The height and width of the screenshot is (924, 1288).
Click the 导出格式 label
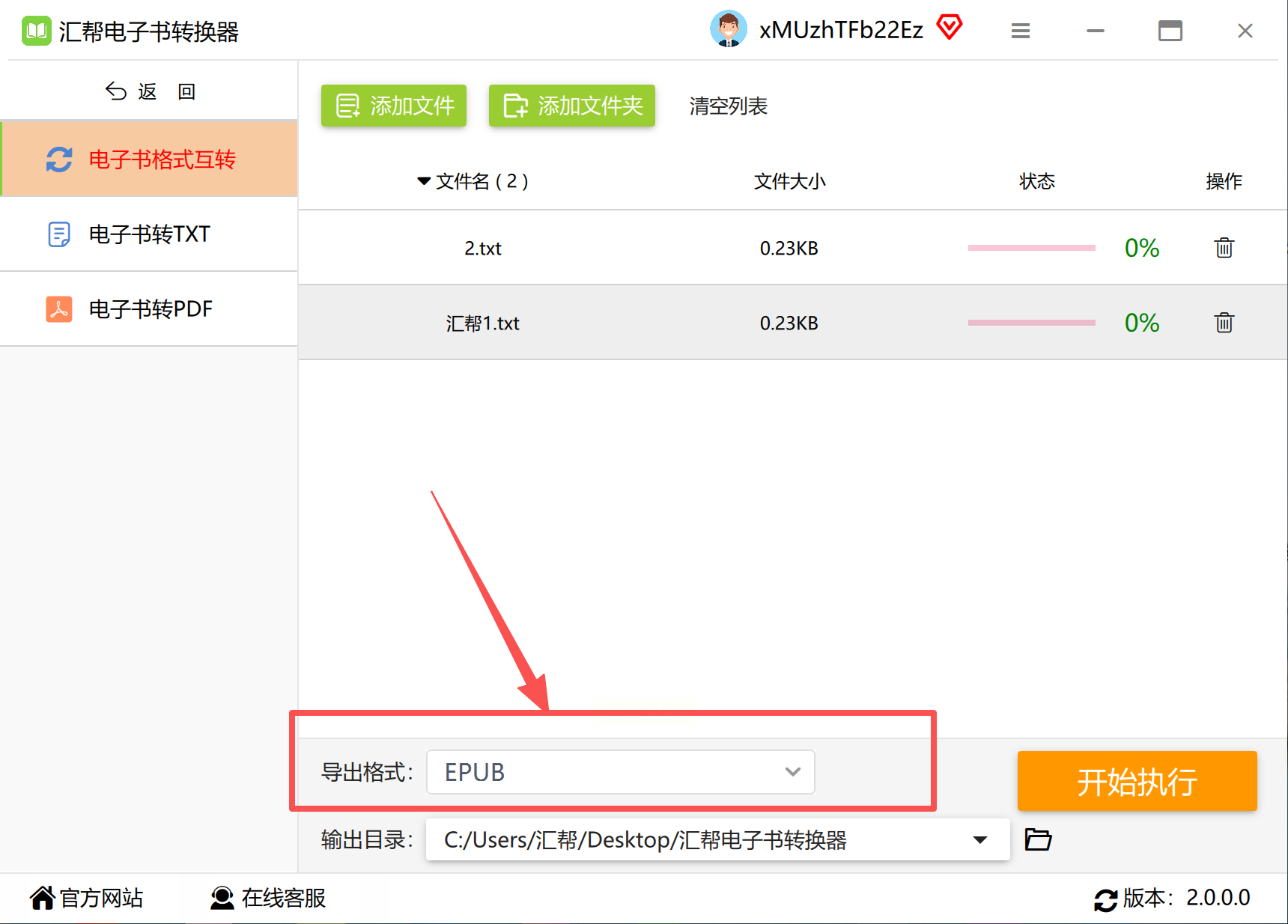[x=367, y=772]
